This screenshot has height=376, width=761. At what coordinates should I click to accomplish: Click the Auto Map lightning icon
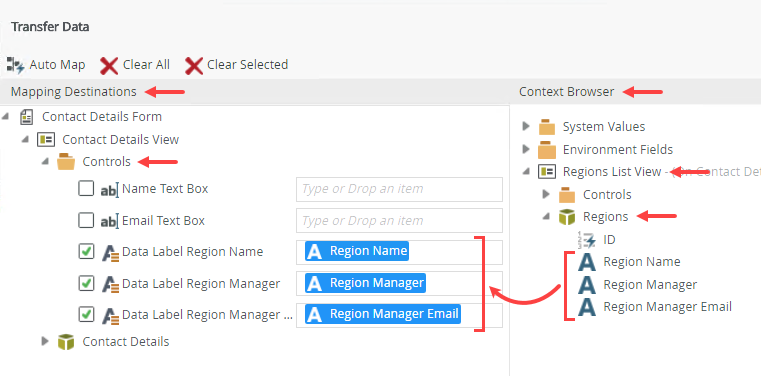coord(16,65)
